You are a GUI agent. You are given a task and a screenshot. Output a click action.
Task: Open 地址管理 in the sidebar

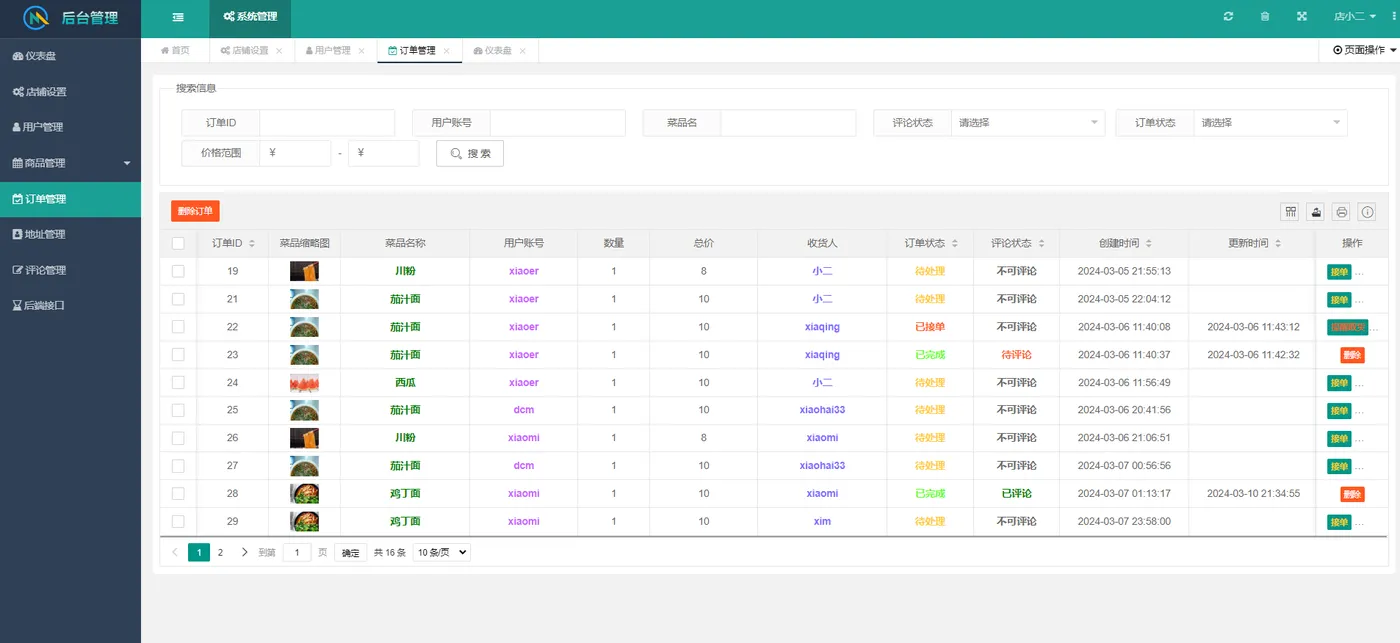(70, 234)
